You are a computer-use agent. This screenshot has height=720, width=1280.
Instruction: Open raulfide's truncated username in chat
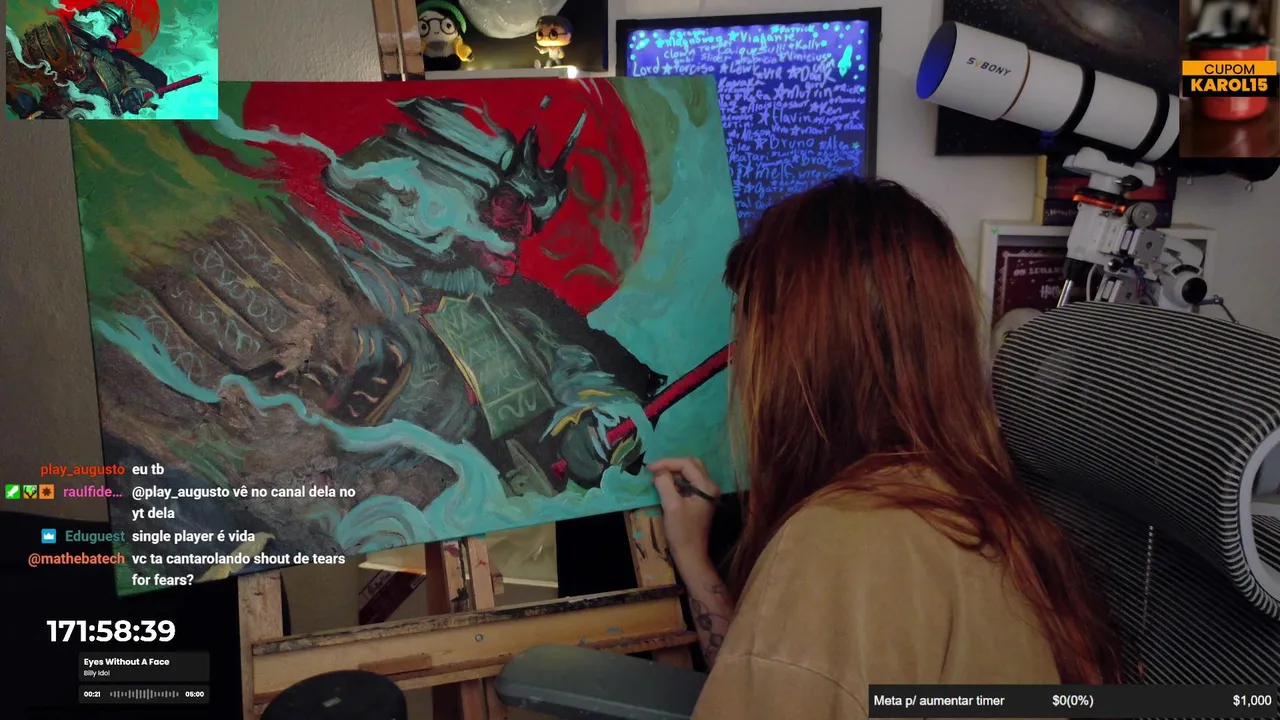pos(93,492)
